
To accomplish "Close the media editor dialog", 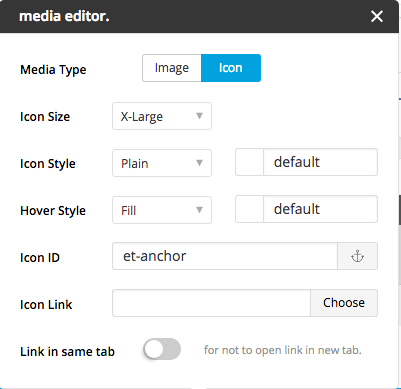I will click(x=377, y=16).
